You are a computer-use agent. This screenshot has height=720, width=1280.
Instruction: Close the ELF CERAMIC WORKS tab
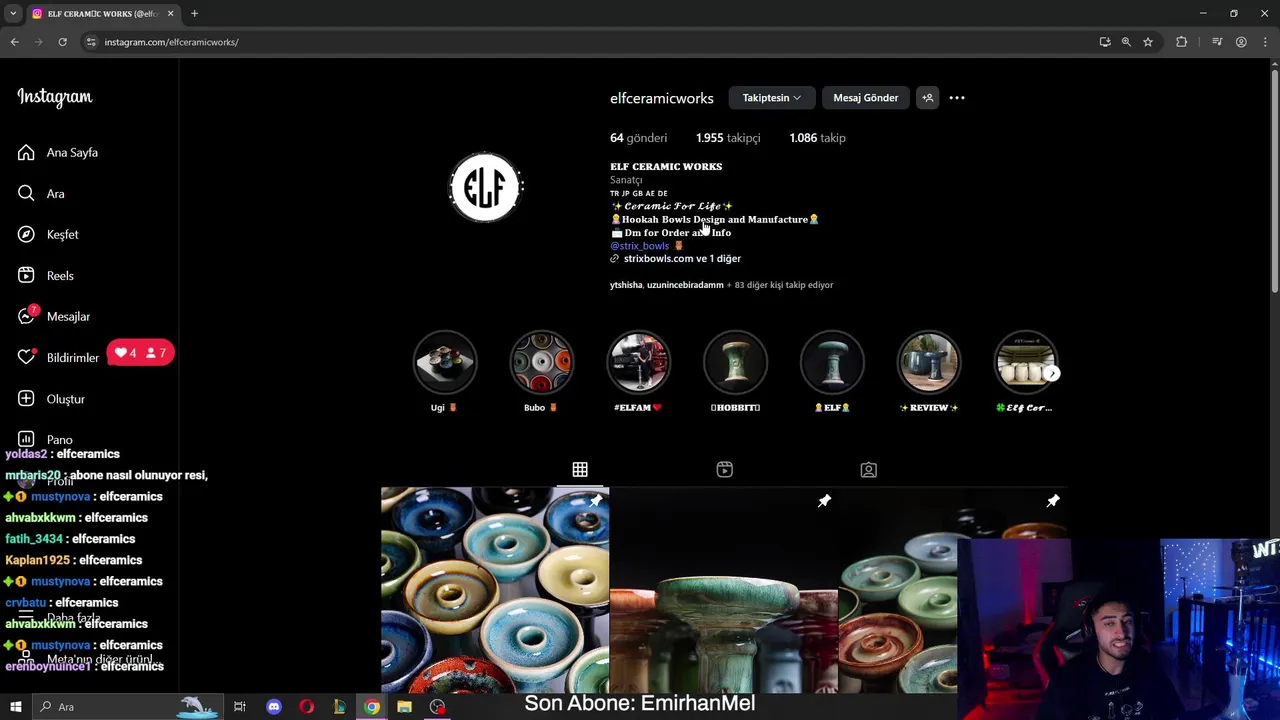(170, 13)
